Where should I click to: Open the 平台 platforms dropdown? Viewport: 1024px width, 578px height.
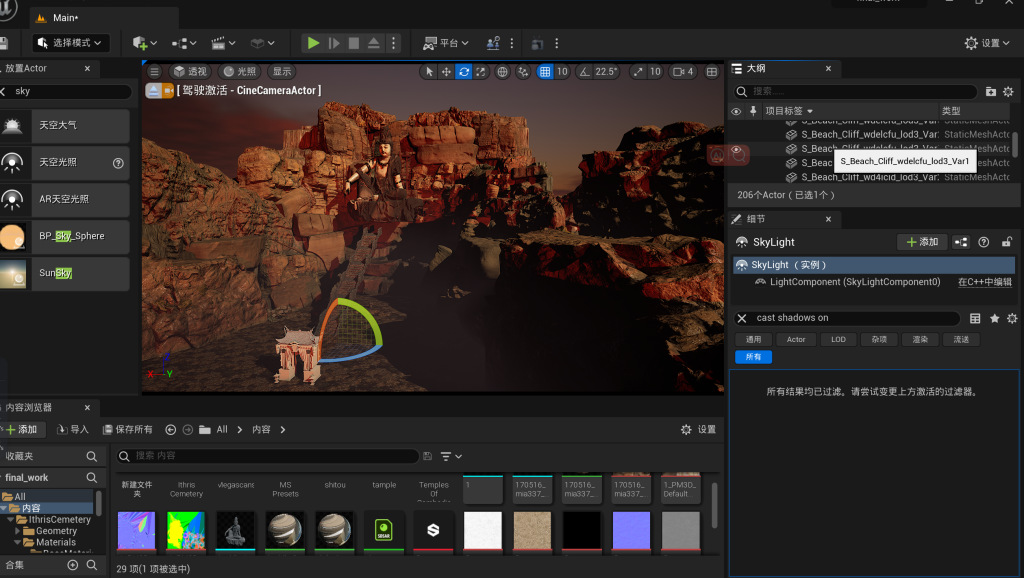[446, 43]
